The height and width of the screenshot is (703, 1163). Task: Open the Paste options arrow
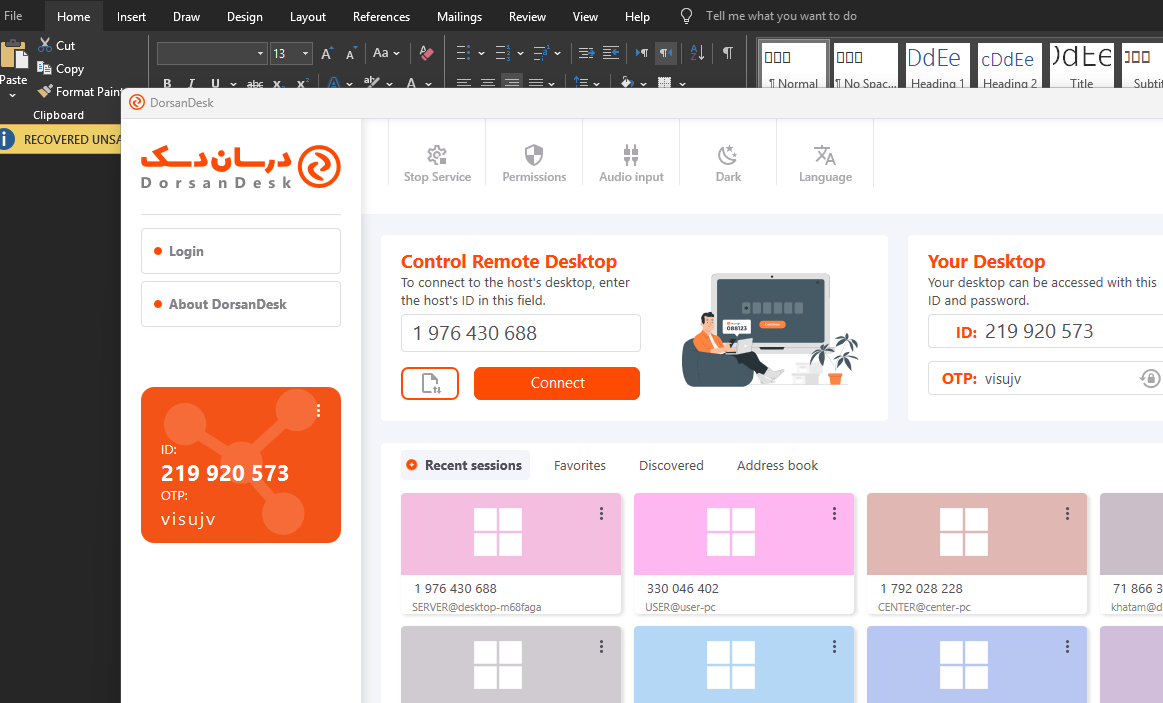(x=13, y=95)
